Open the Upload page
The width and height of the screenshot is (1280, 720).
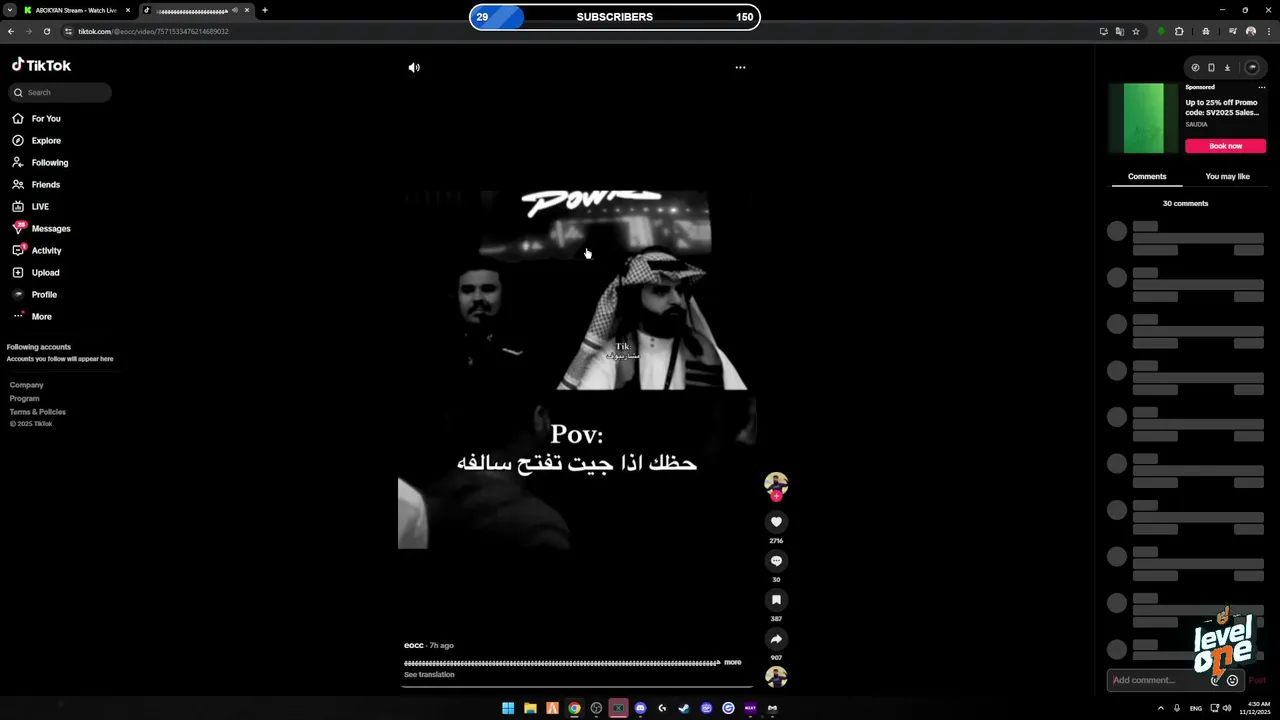tap(45, 273)
